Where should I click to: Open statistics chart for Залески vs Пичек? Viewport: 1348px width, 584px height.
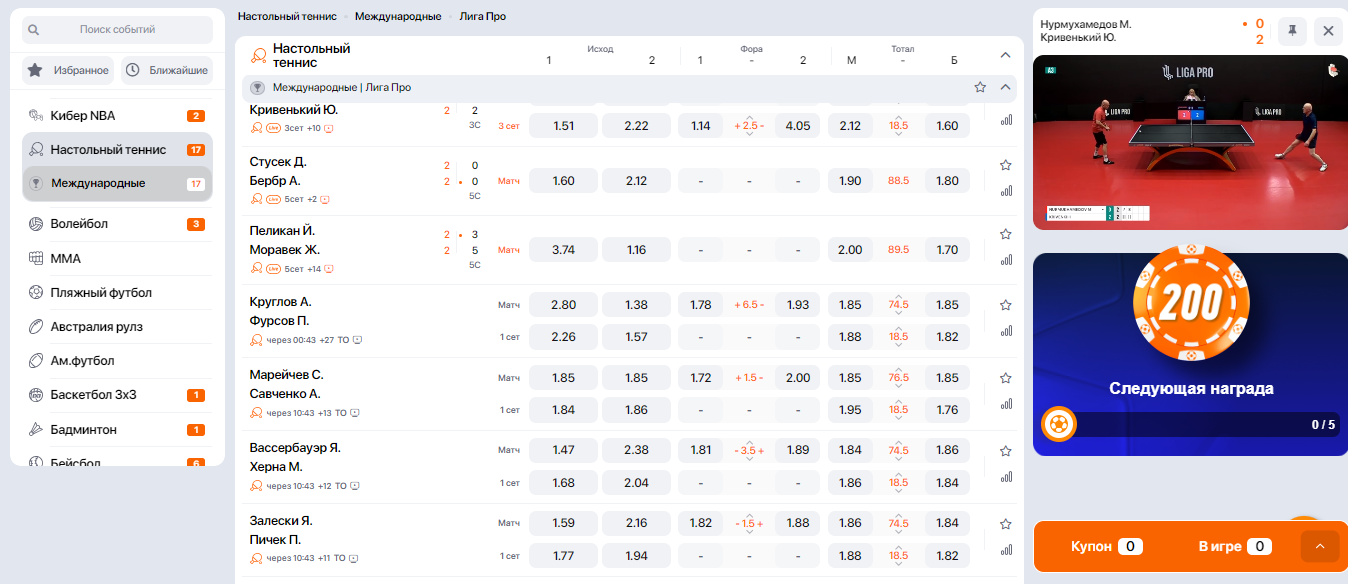pyautogui.click(x=1006, y=549)
